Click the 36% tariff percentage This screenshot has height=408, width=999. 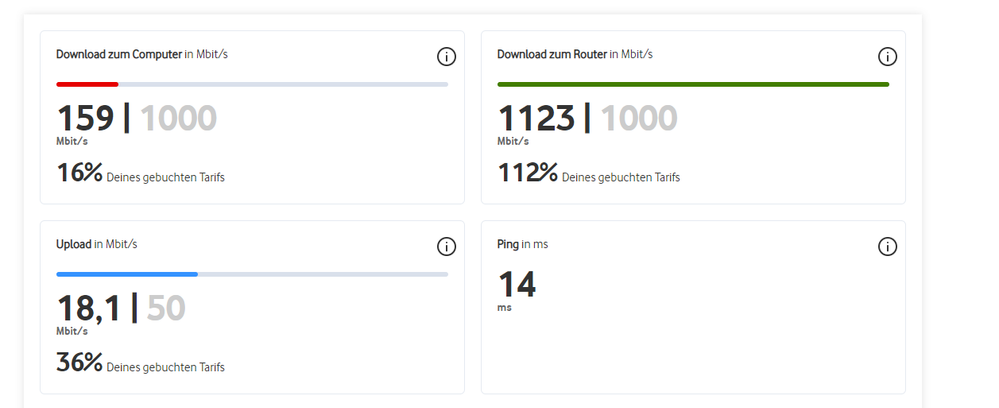[x=80, y=362]
